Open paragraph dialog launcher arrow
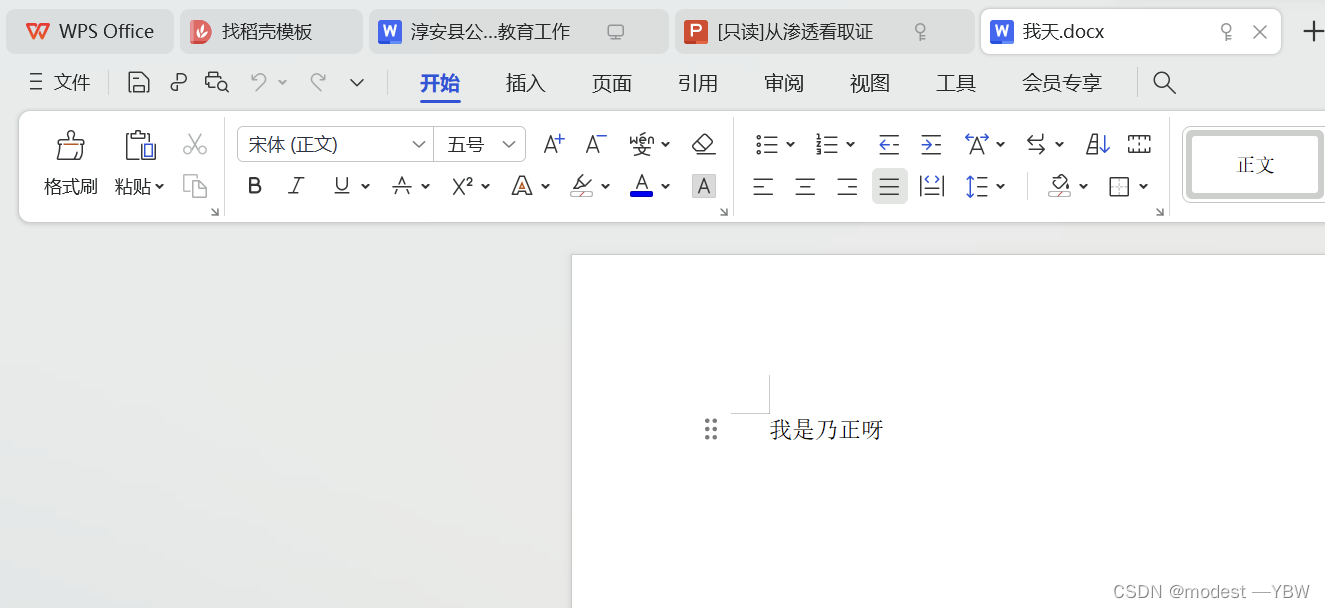The image size is (1325, 608). click(1160, 212)
